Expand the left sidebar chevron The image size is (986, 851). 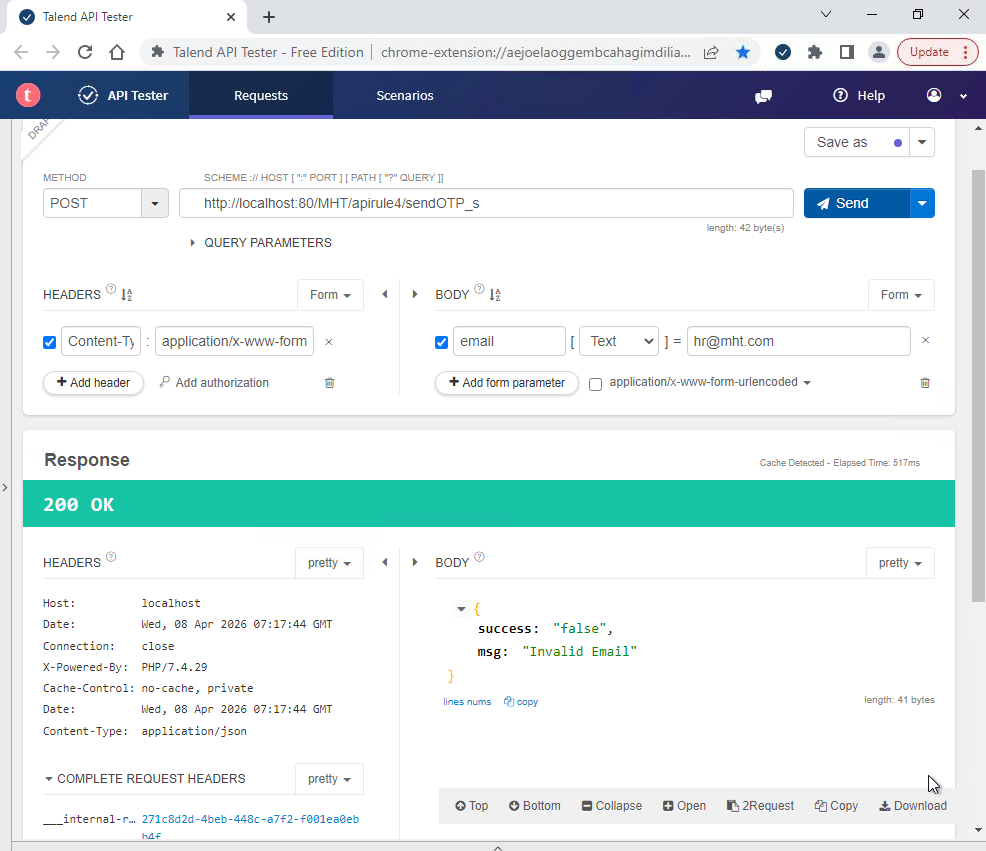pos(5,487)
